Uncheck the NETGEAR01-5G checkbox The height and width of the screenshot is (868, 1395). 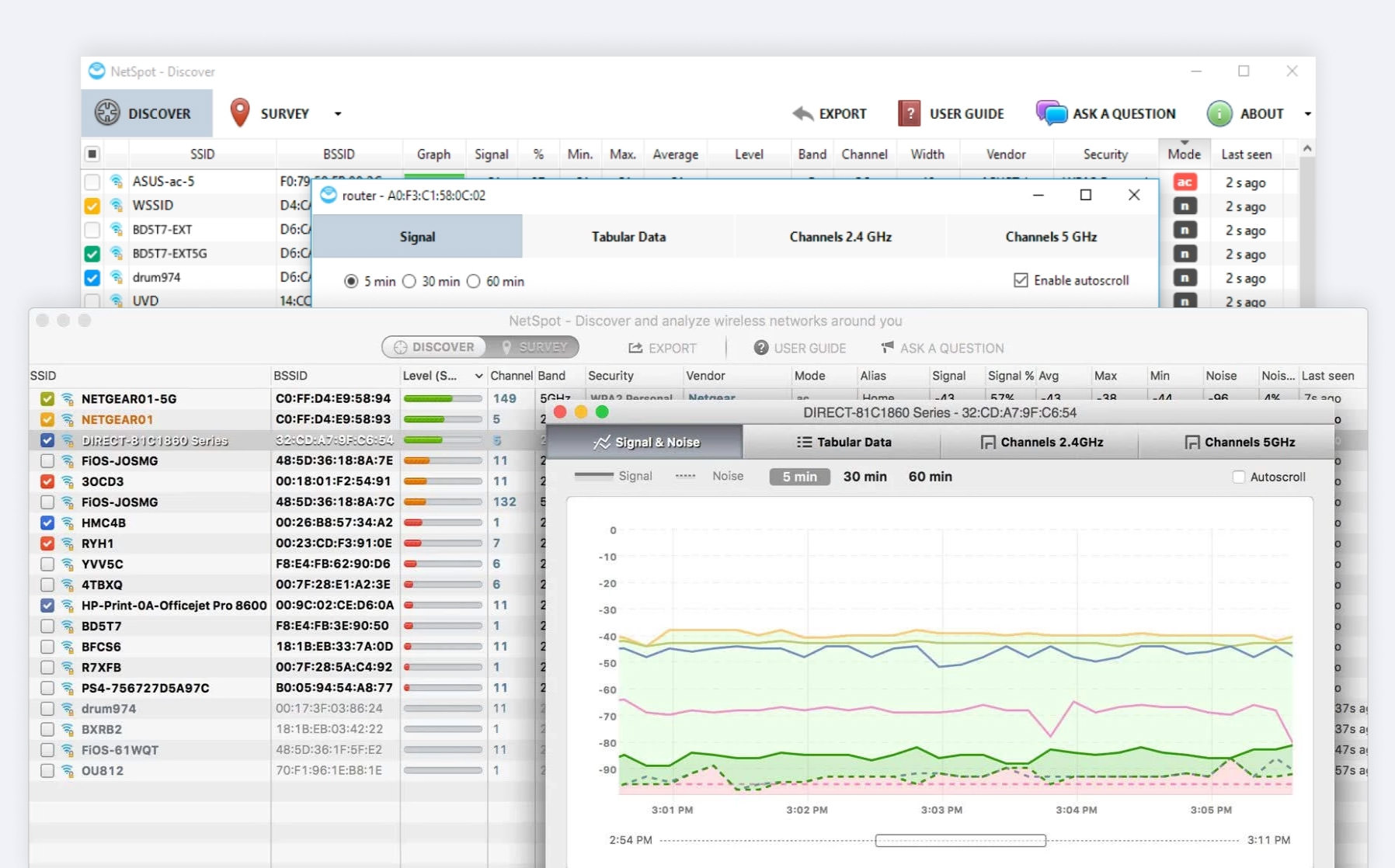tap(47, 398)
